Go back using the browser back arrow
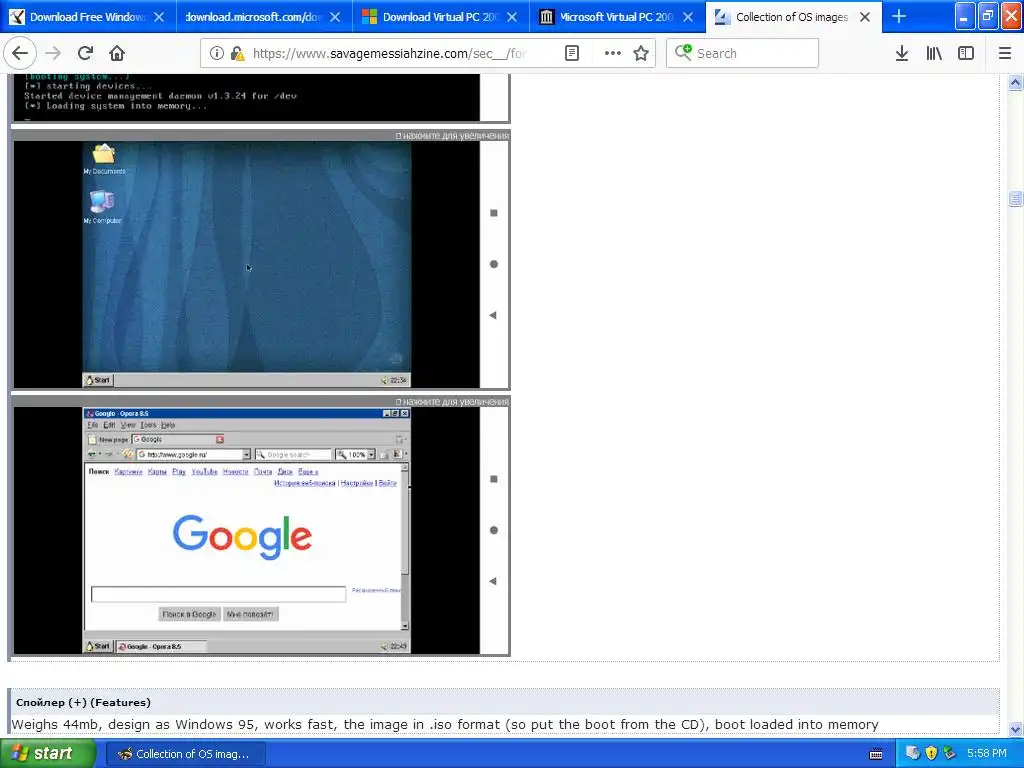 [20, 54]
